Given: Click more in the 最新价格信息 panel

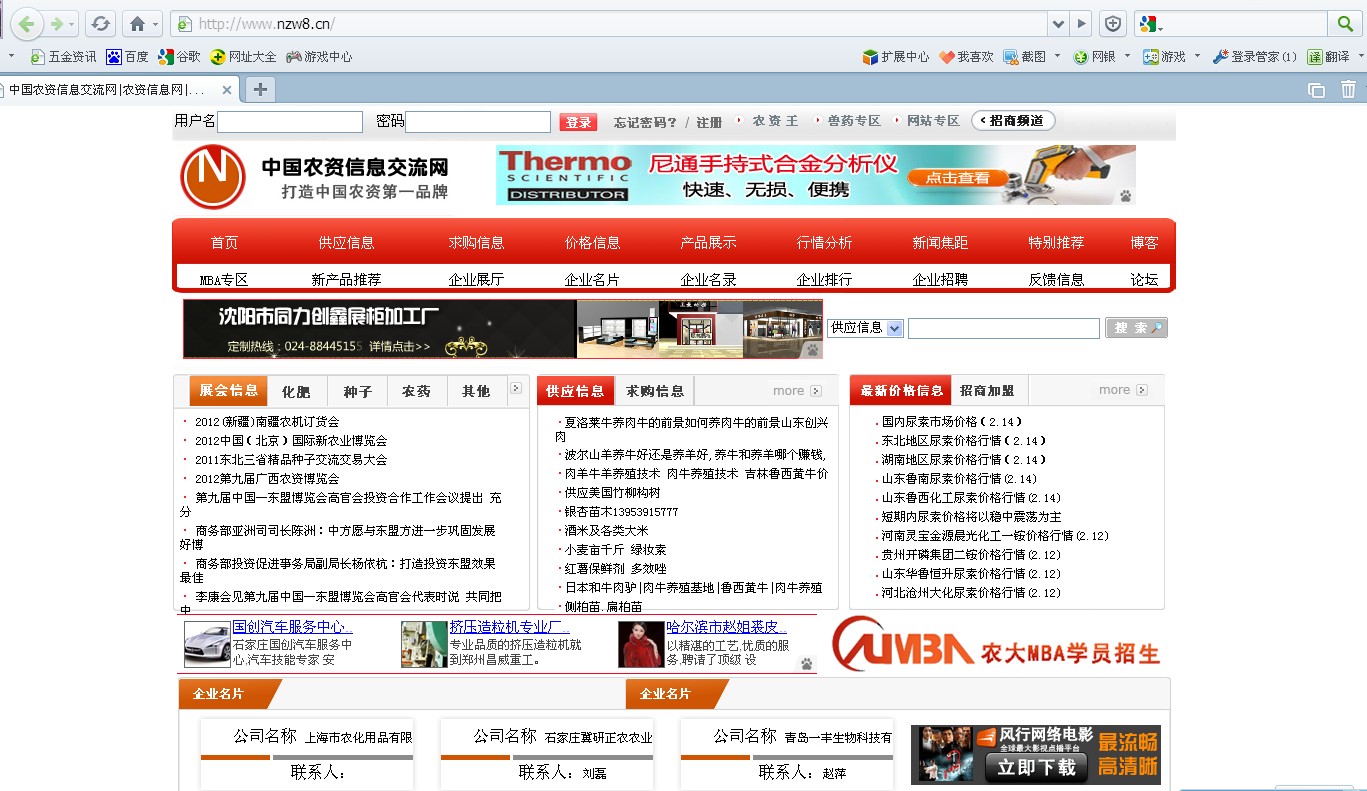Looking at the screenshot, I should point(1123,390).
